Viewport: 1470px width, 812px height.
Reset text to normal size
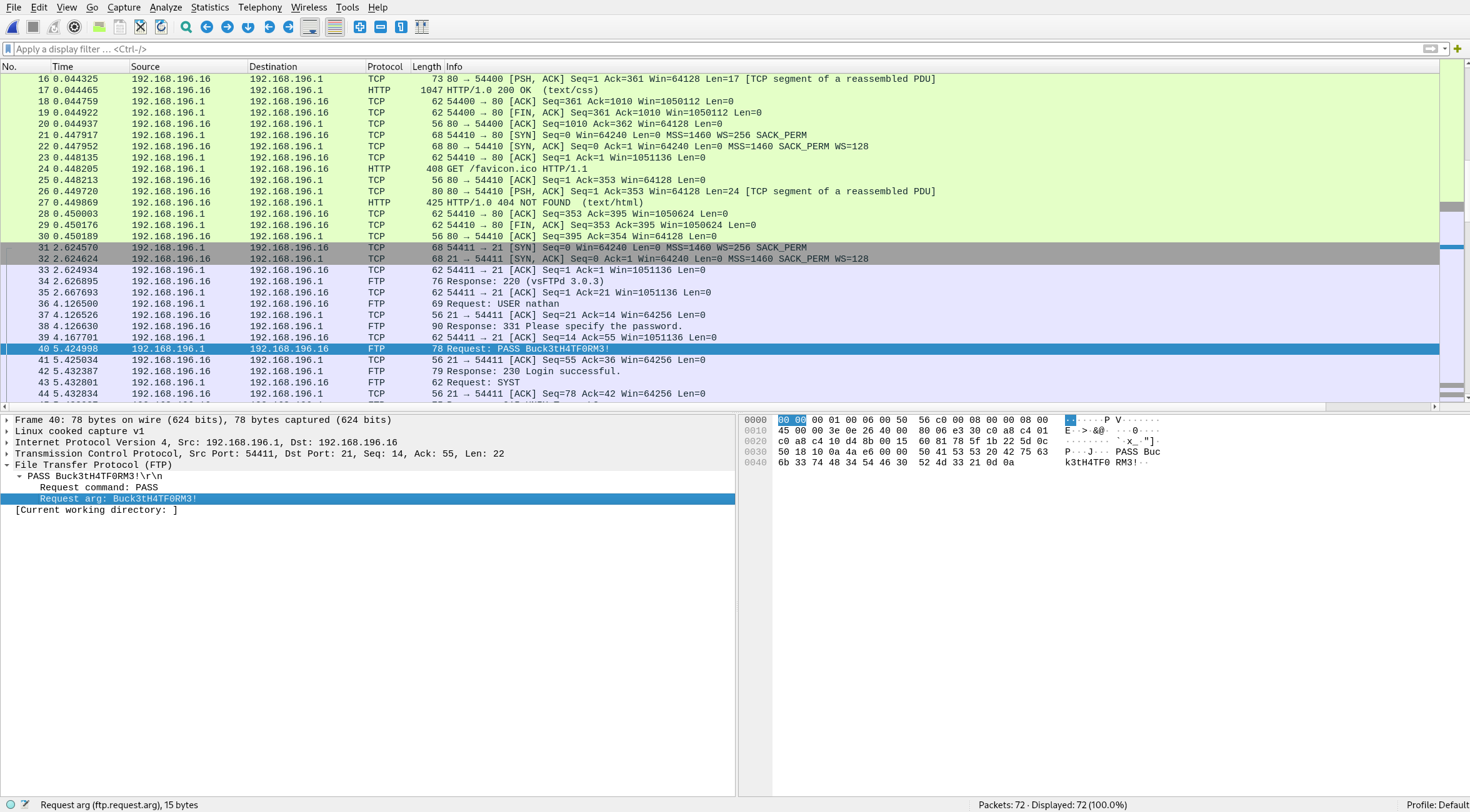coord(401,27)
